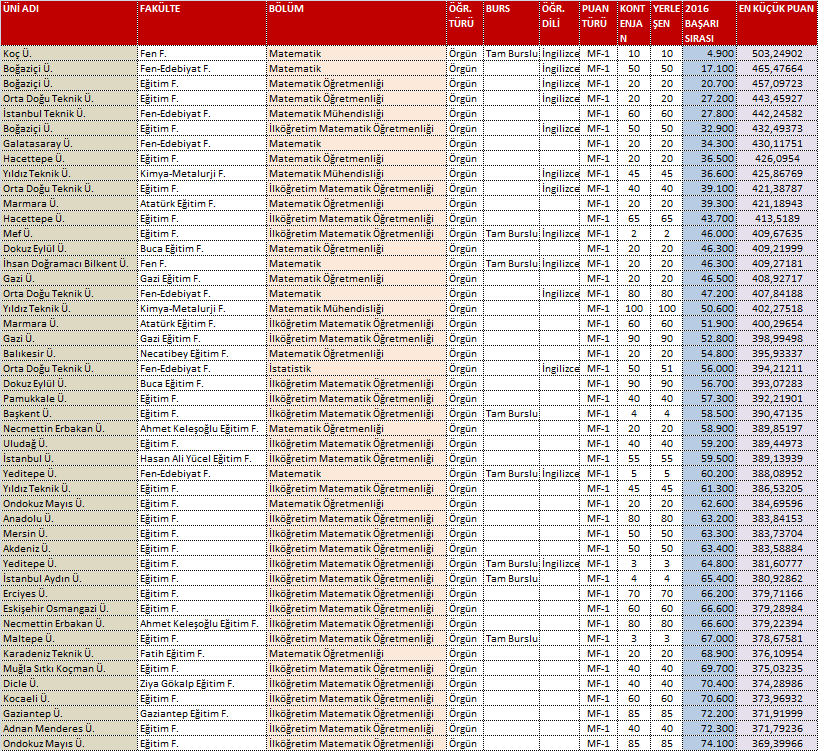This screenshot has height=751, width=834.
Task: Click the Gazi Eğitim F. cell with rank 52.800
Action: (x=202, y=338)
